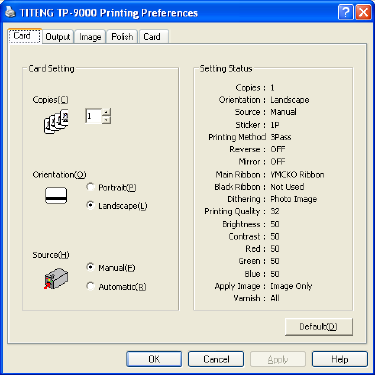The image size is (375, 375).
Task: Click the Apply Image value 'Image Only'
Action: [291, 286]
